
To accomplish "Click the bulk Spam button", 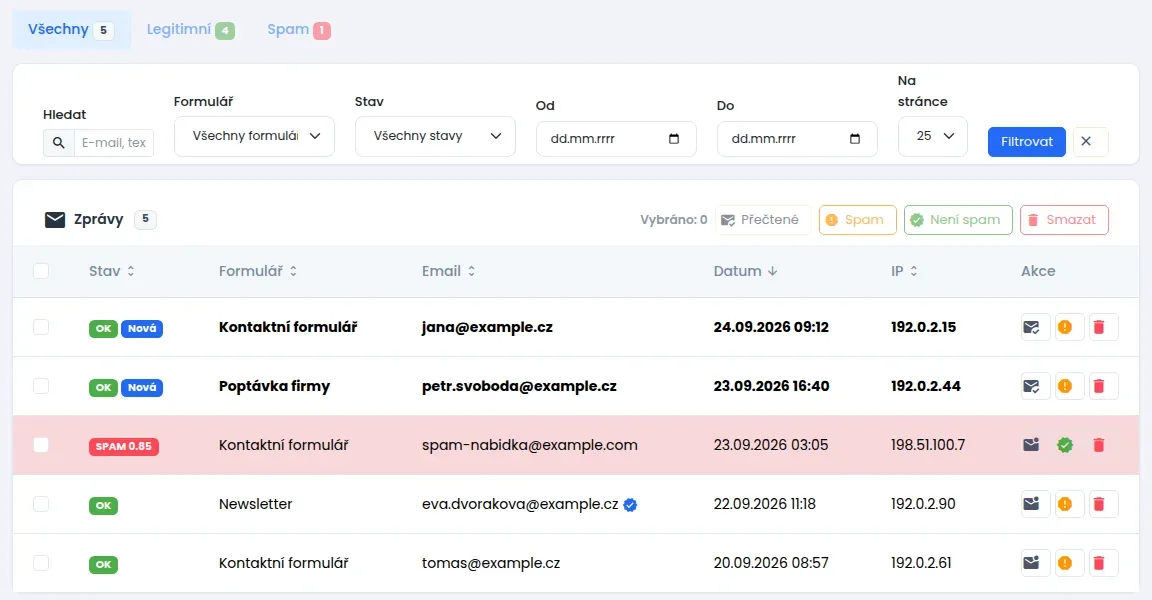I will 857,220.
